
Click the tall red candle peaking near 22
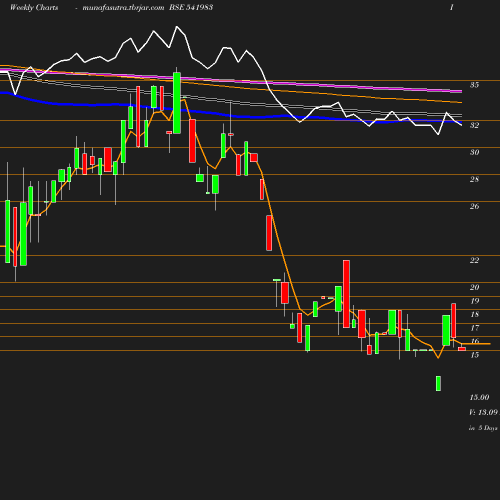click(346, 294)
